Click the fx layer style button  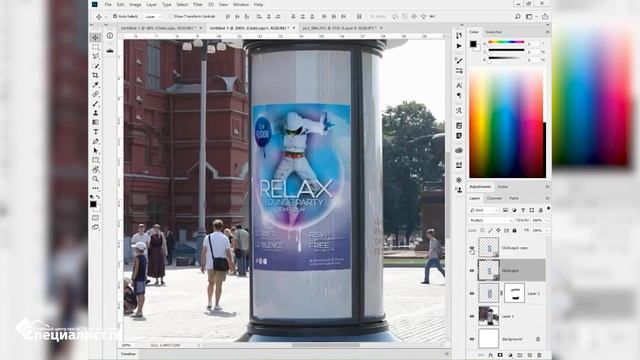(491, 356)
